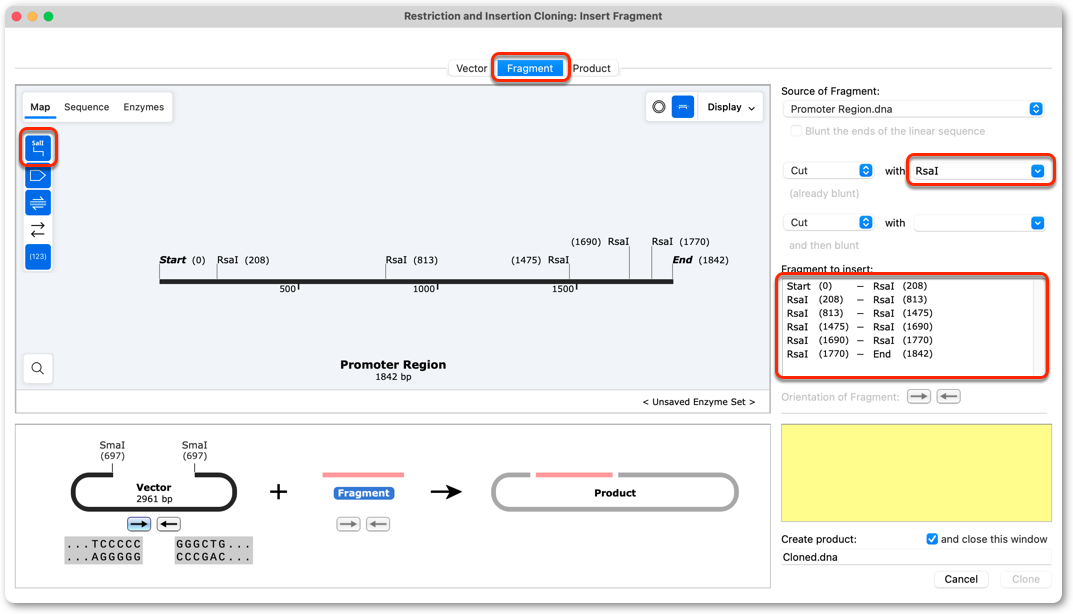Switch to circular map view icon
The image size is (1073, 614).
(x=658, y=107)
